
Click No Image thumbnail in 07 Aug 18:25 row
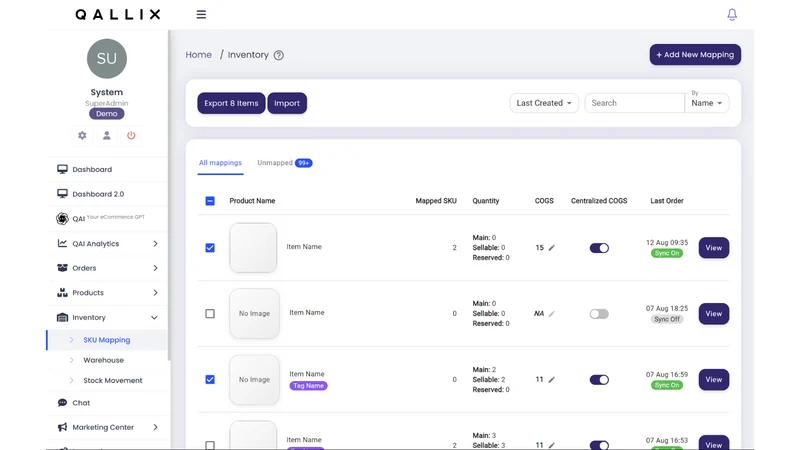click(254, 313)
